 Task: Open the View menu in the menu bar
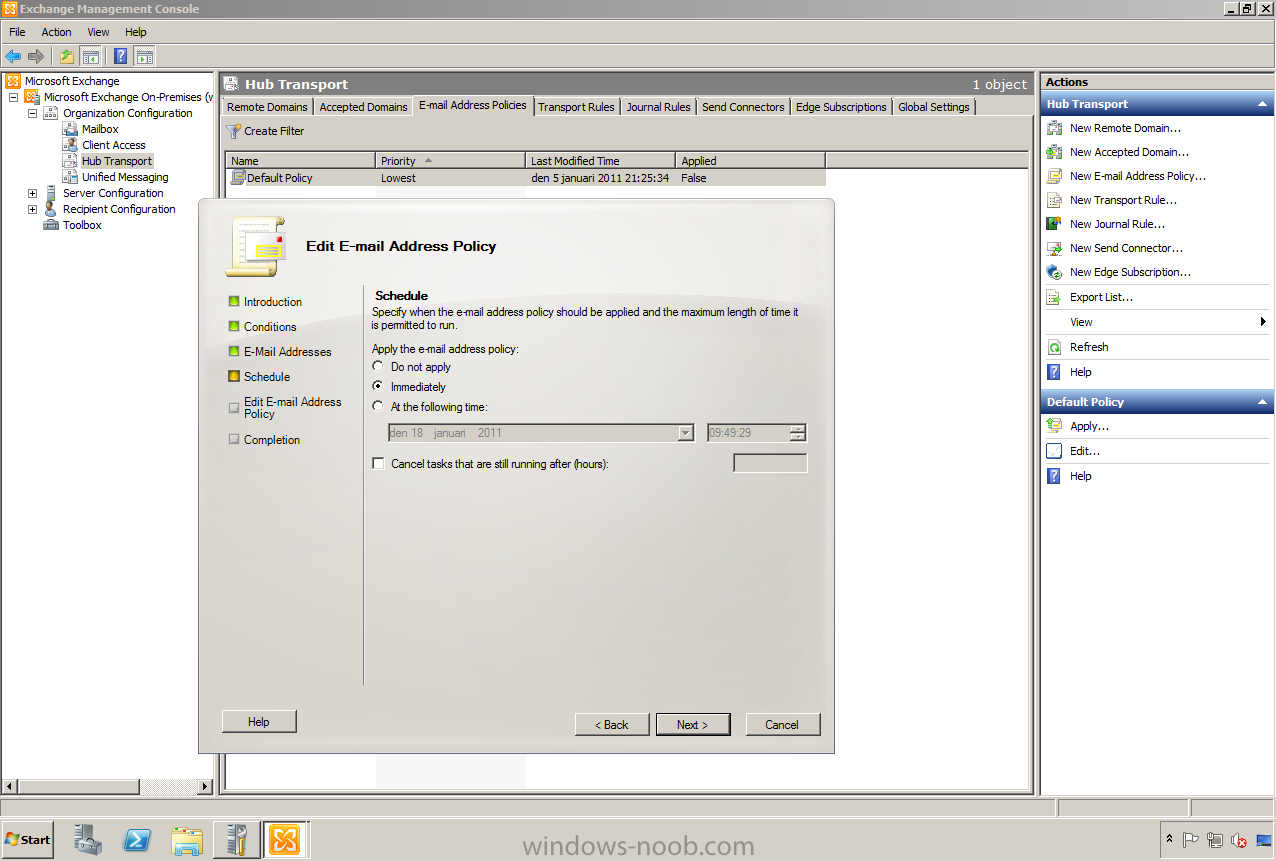(98, 32)
